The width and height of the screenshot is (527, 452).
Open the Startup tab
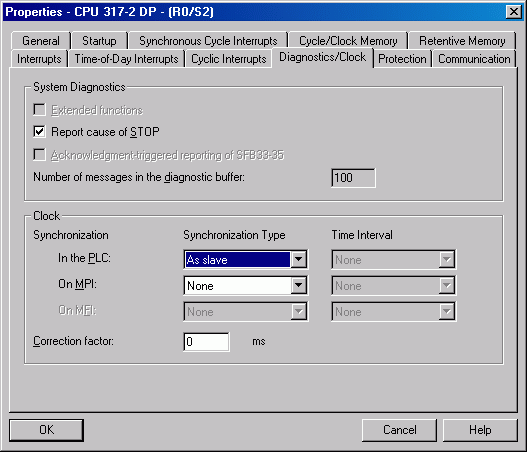99,41
